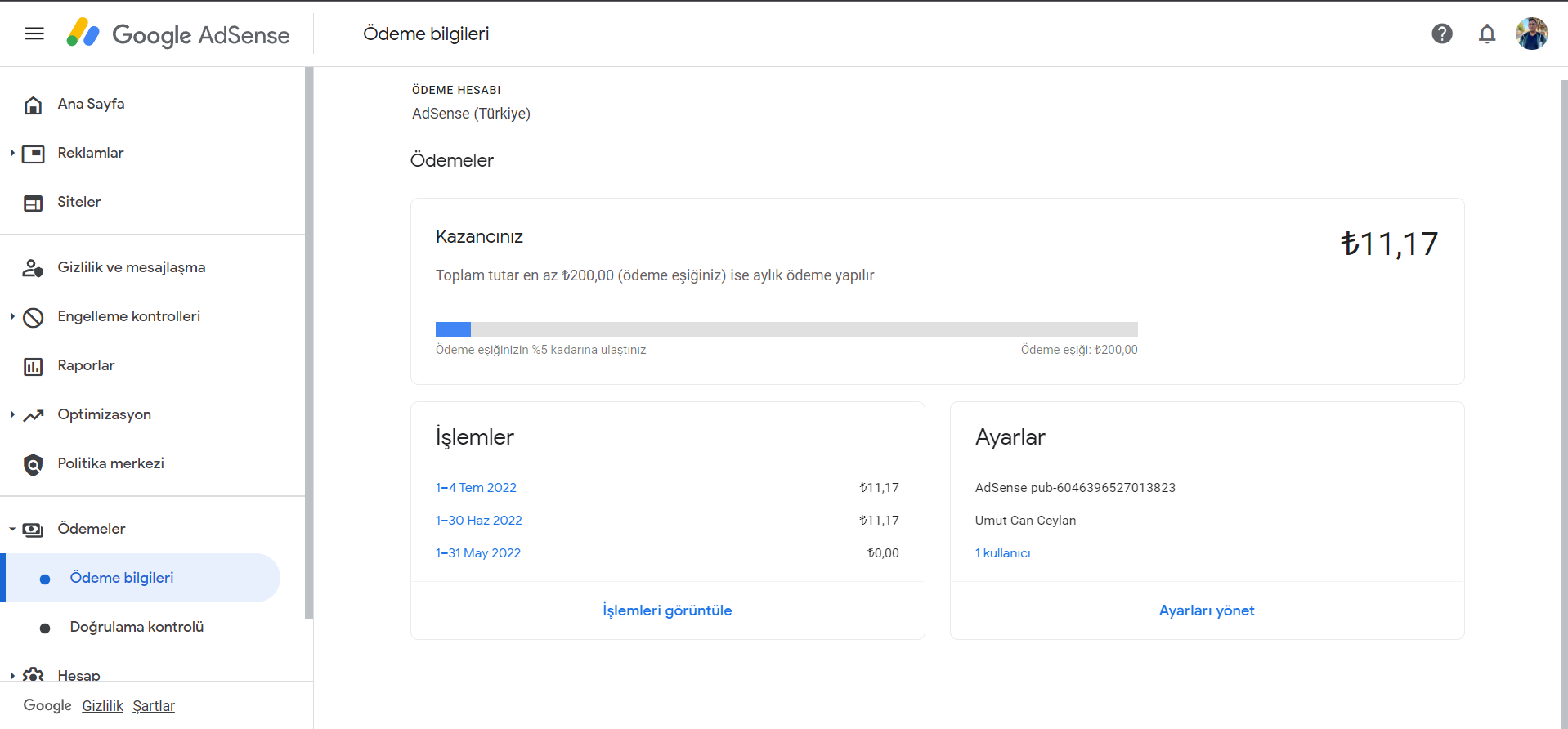Viewport: 1568px width, 729px height.
Task: Open the Reklamlar section
Action: [90, 153]
